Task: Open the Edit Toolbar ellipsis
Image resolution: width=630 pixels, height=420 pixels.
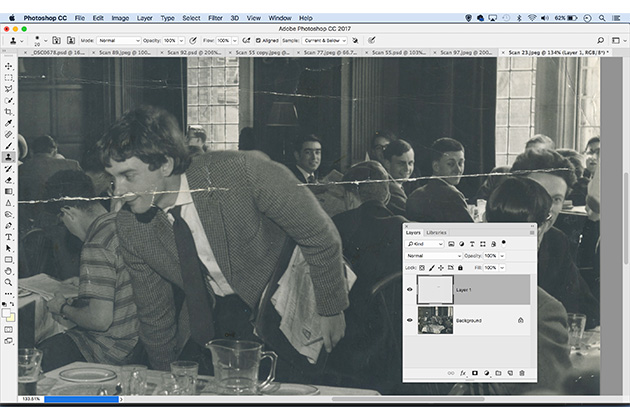Action: (8, 294)
